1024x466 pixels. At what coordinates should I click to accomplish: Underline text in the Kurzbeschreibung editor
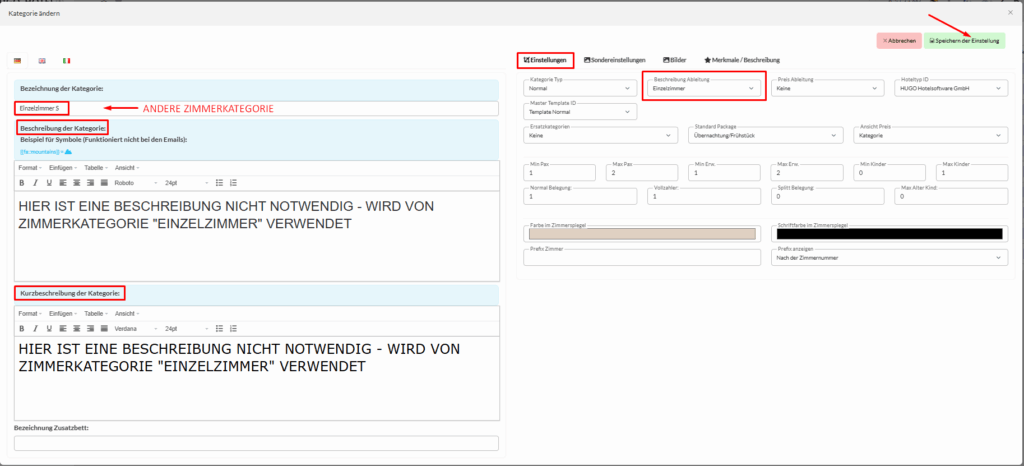48,327
